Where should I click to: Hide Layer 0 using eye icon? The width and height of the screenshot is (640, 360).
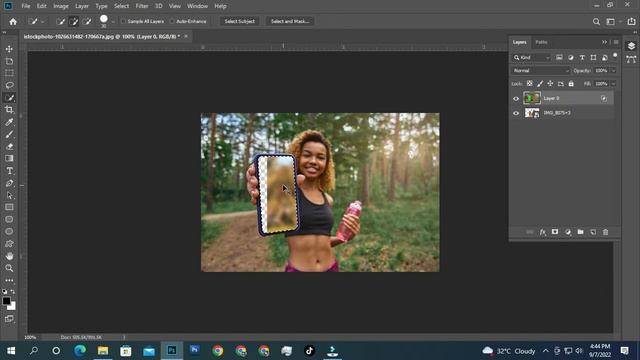(x=516, y=98)
